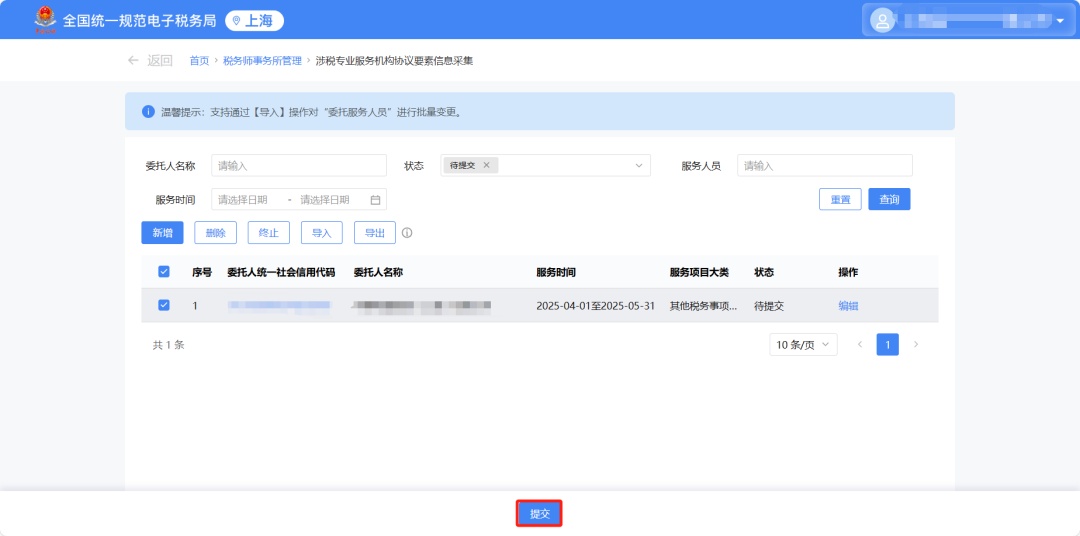This screenshot has width=1080, height=536.
Task: Click the 委托人名称 input field
Action: 298,165
